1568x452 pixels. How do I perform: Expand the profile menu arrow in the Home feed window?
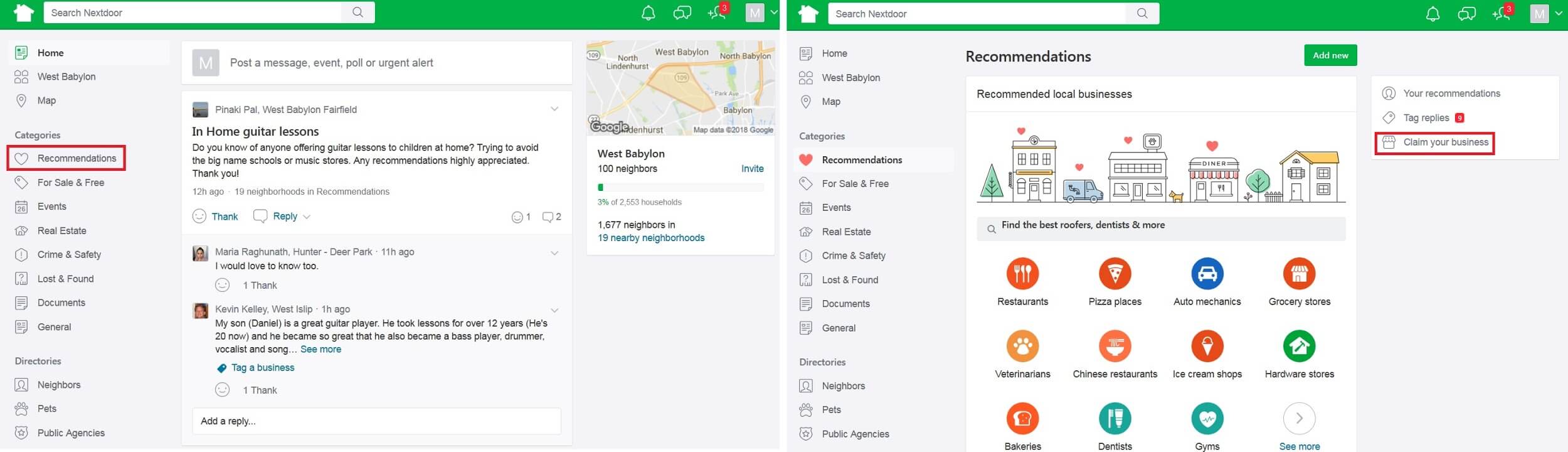tap(774, 13)
